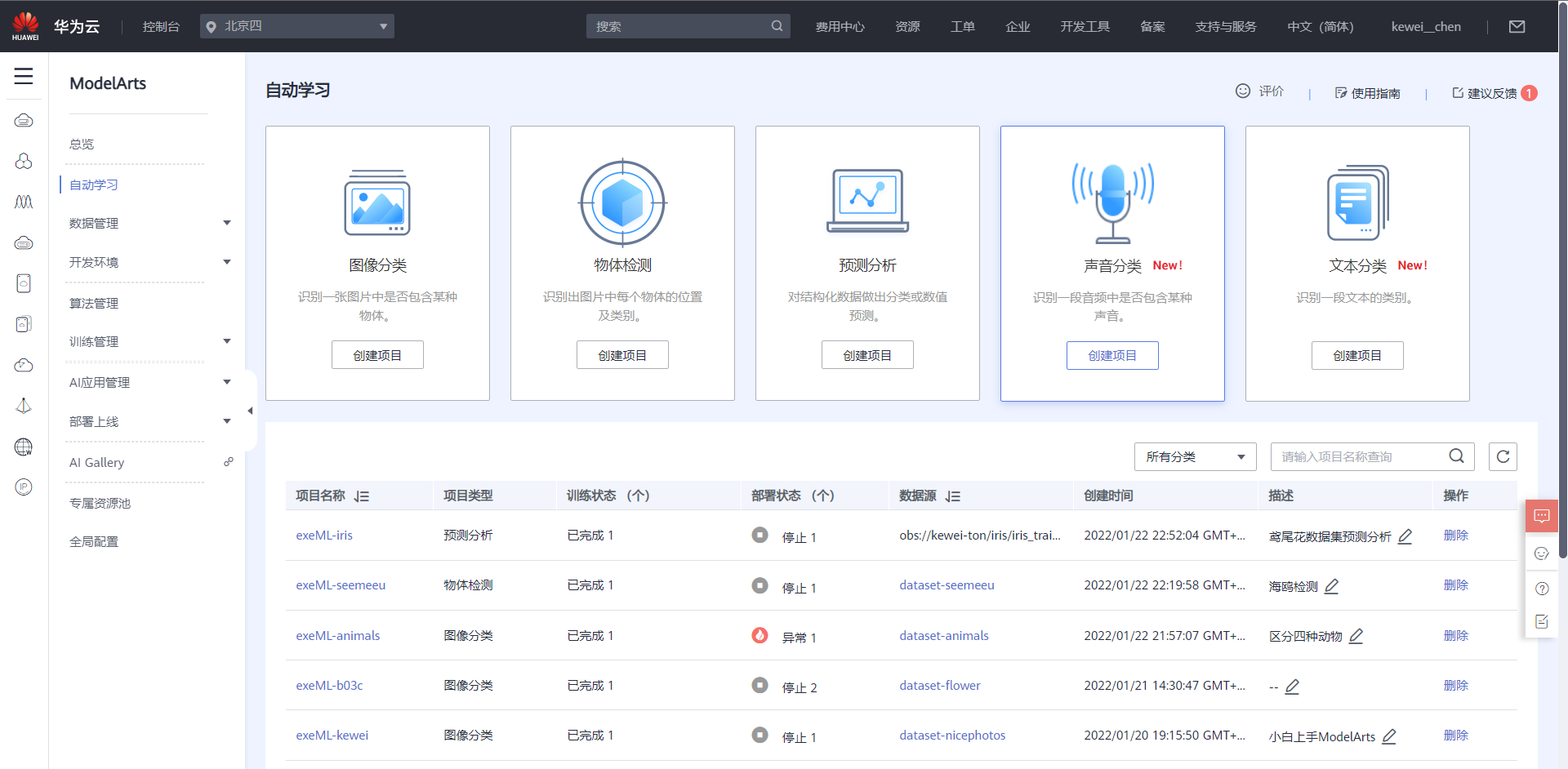Collapse the sidebar with the arrow handle
The image size is (1568, 769).
pos(251,411)
